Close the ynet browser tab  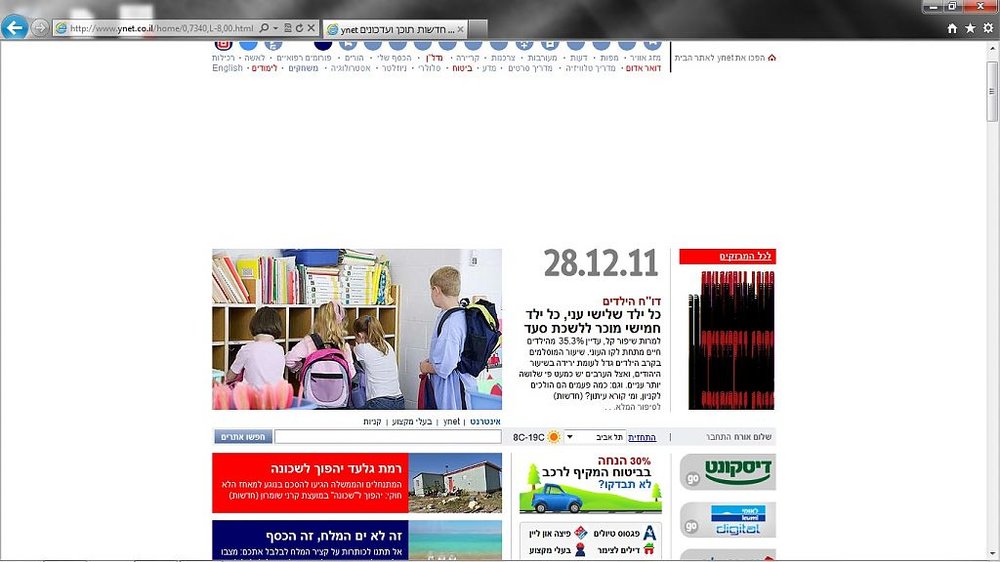460,29
